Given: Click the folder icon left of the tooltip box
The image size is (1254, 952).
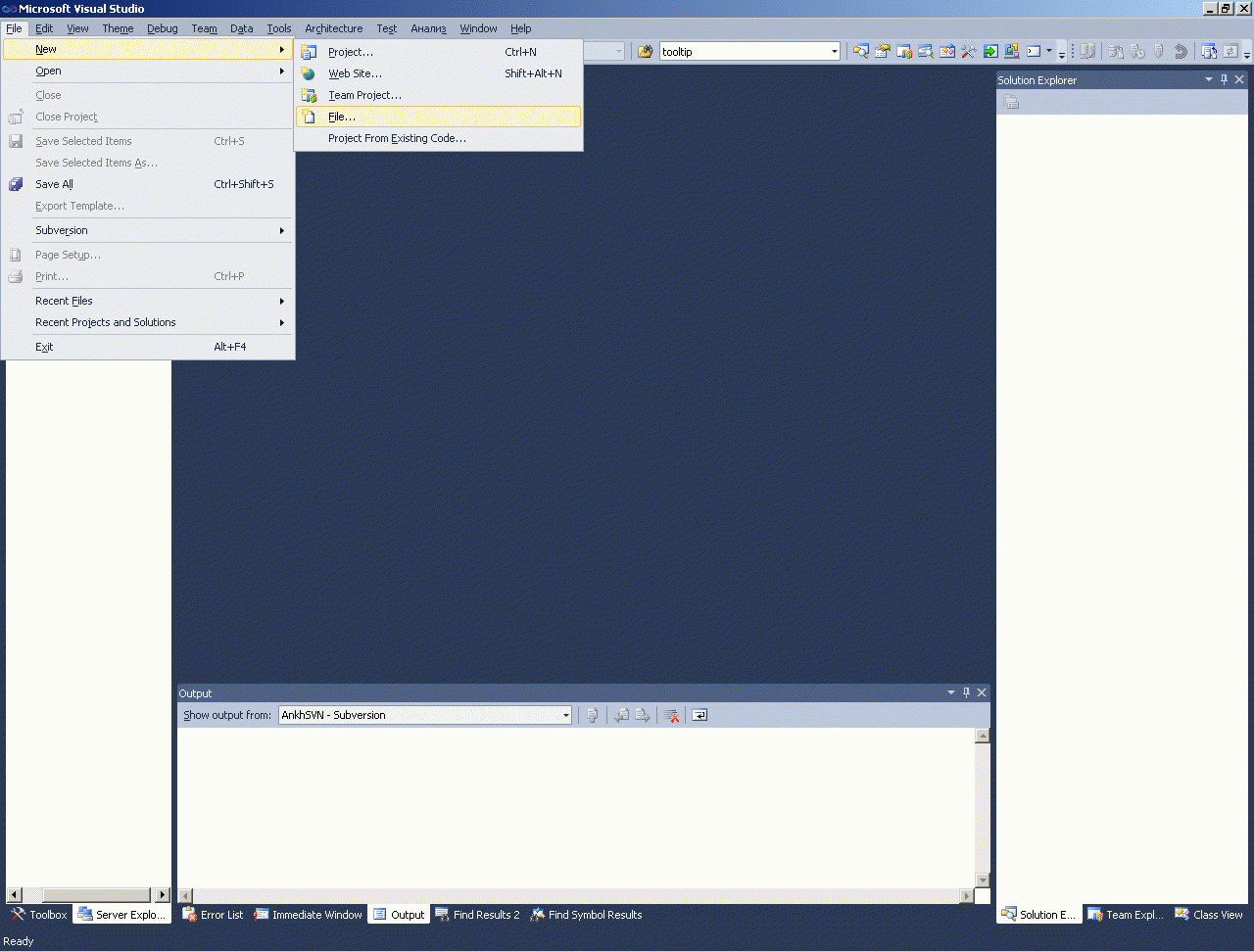Looking at the screenshot, I should 645,52.
